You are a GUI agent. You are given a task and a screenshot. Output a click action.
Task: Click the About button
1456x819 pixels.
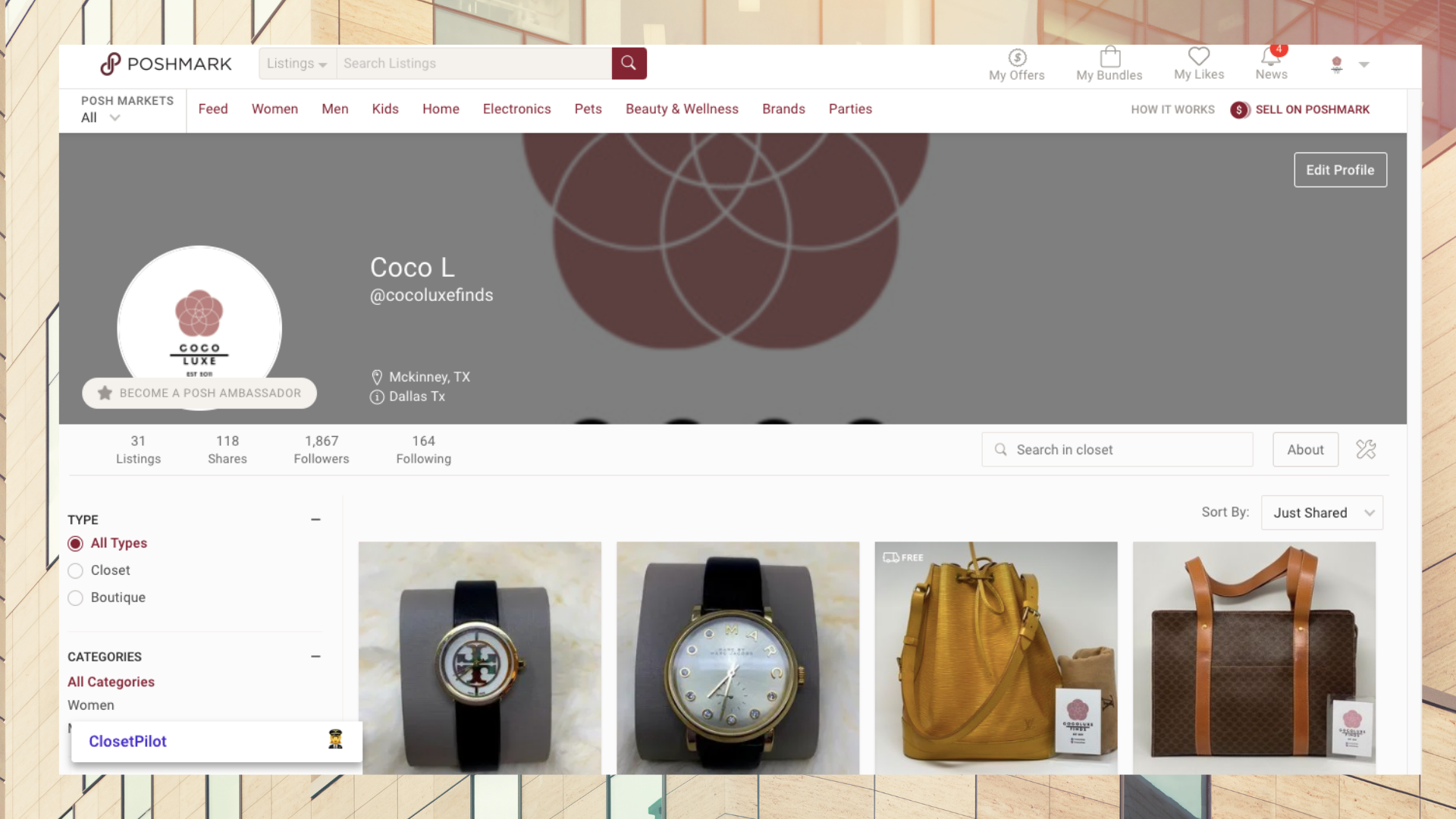pos(1305,450)
